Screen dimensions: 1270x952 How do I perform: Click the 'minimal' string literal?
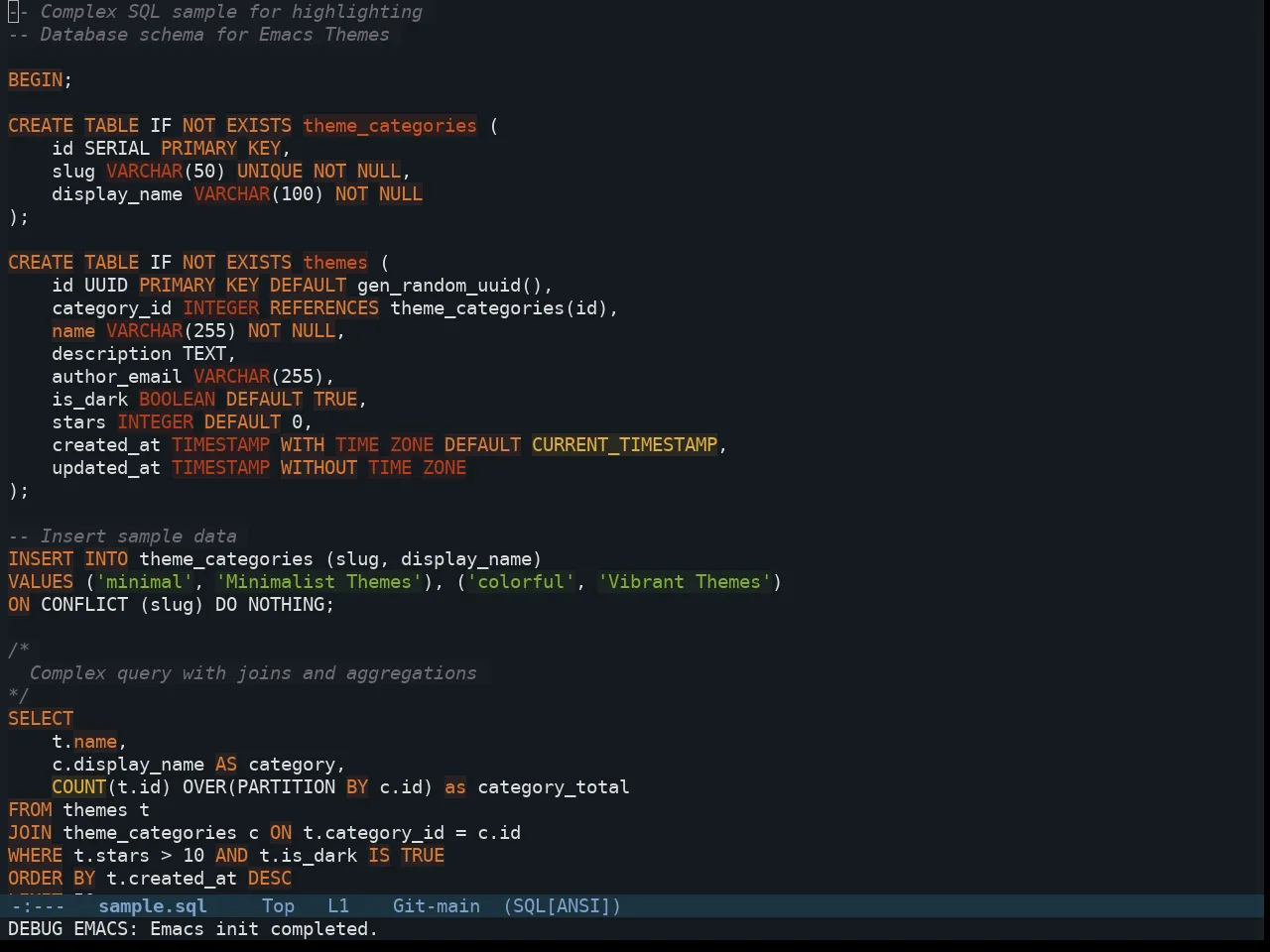[x=144, y=581]
